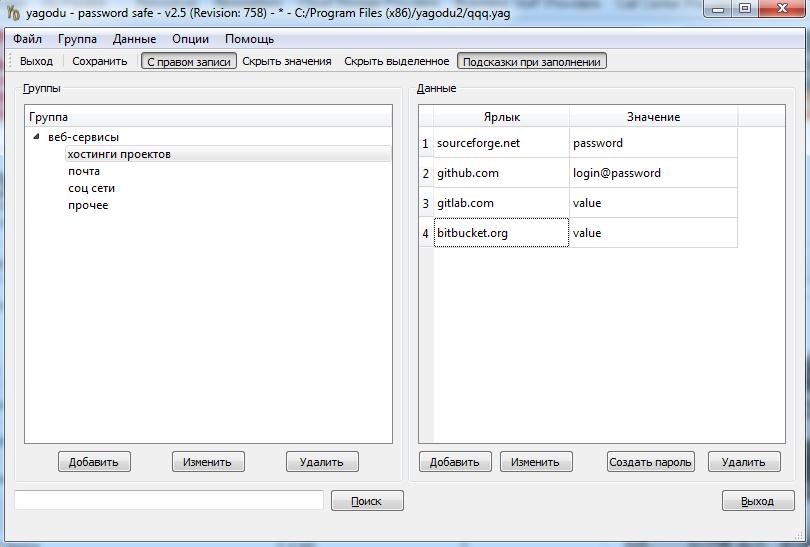The height and width of the screenshot is (547, 810).
Task: Open the 'Данные' menu
Action: pyautogui.click(x=134, y=39)
